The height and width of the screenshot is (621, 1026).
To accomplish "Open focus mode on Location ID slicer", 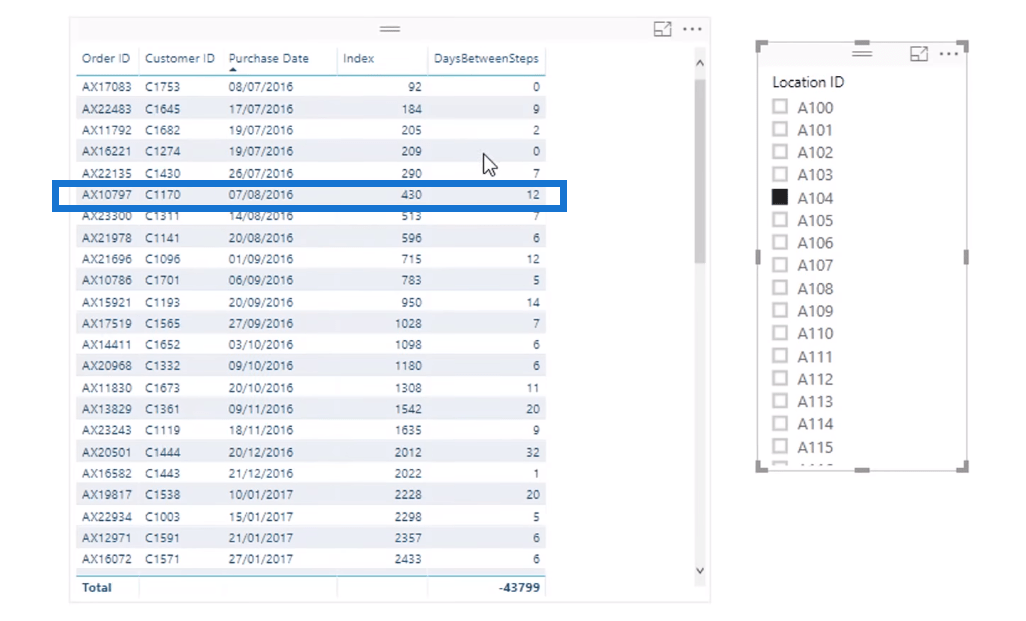I will (x=919, y=54).
